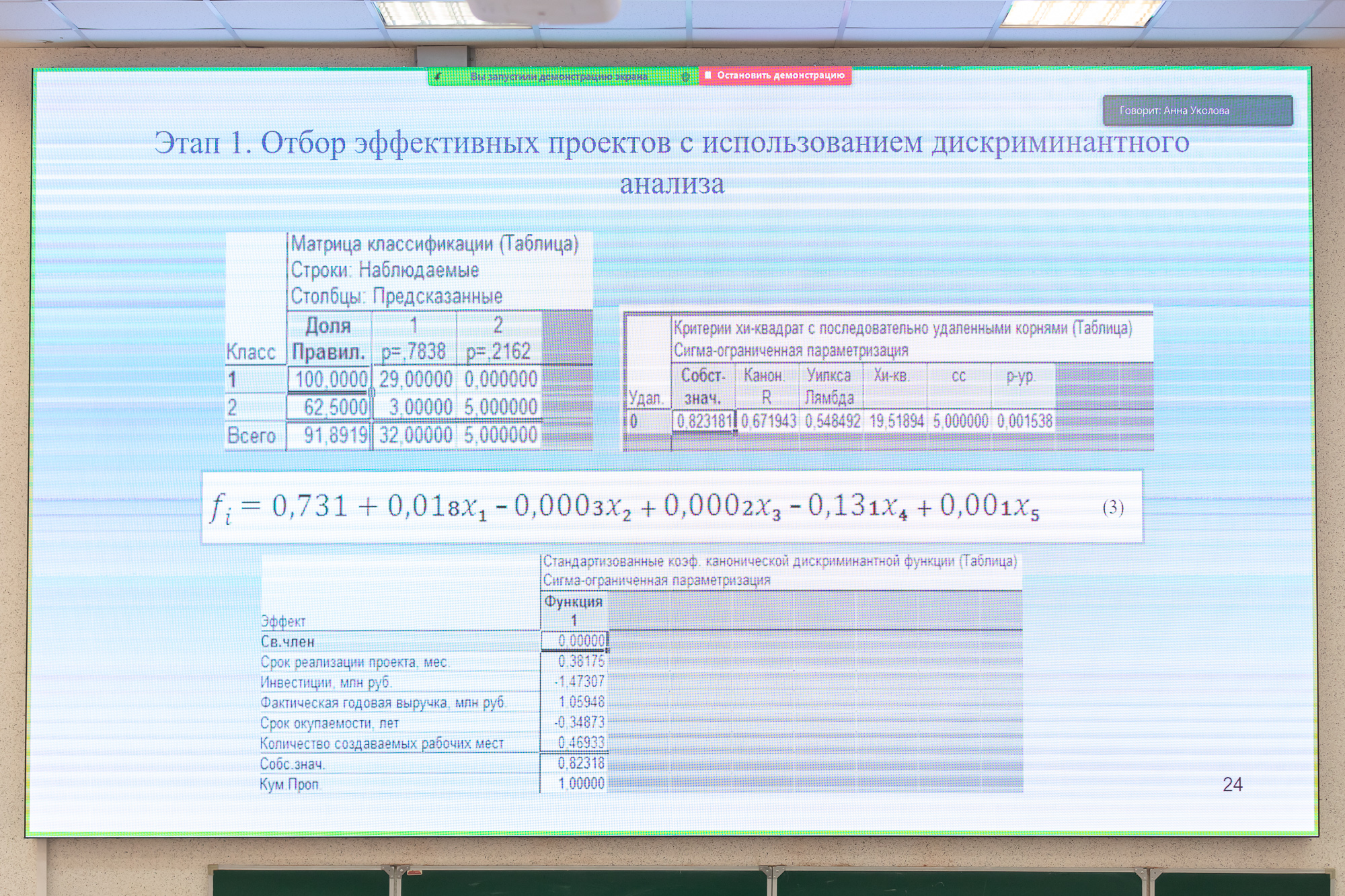Click the Доля Правил. column header

pyautogui.click(x=329, y=338)
